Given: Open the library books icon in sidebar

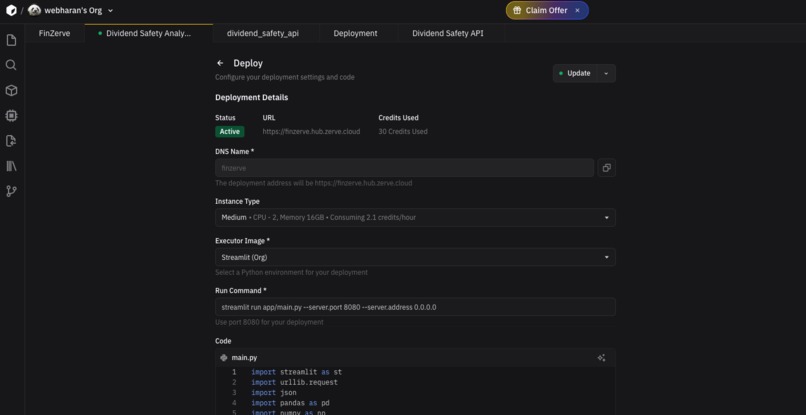Looking at the screenshot, I should click(x=11, y=166).
